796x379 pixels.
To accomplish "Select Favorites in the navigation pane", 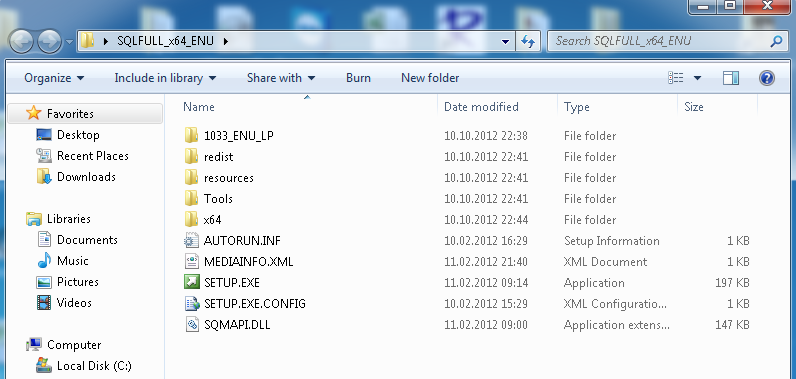I will point(70,113).
